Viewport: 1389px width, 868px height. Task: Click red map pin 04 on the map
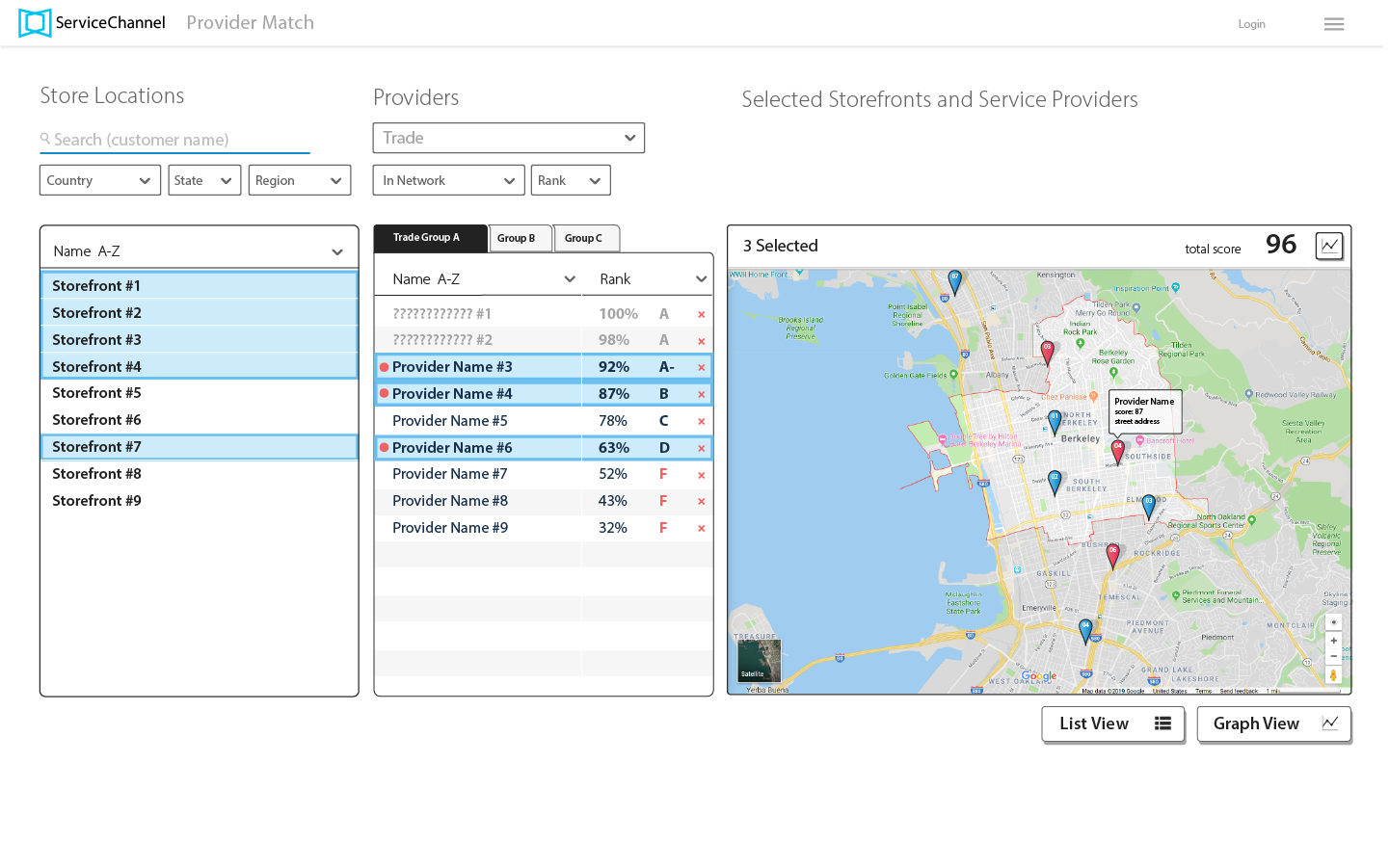pos(1118,451)
